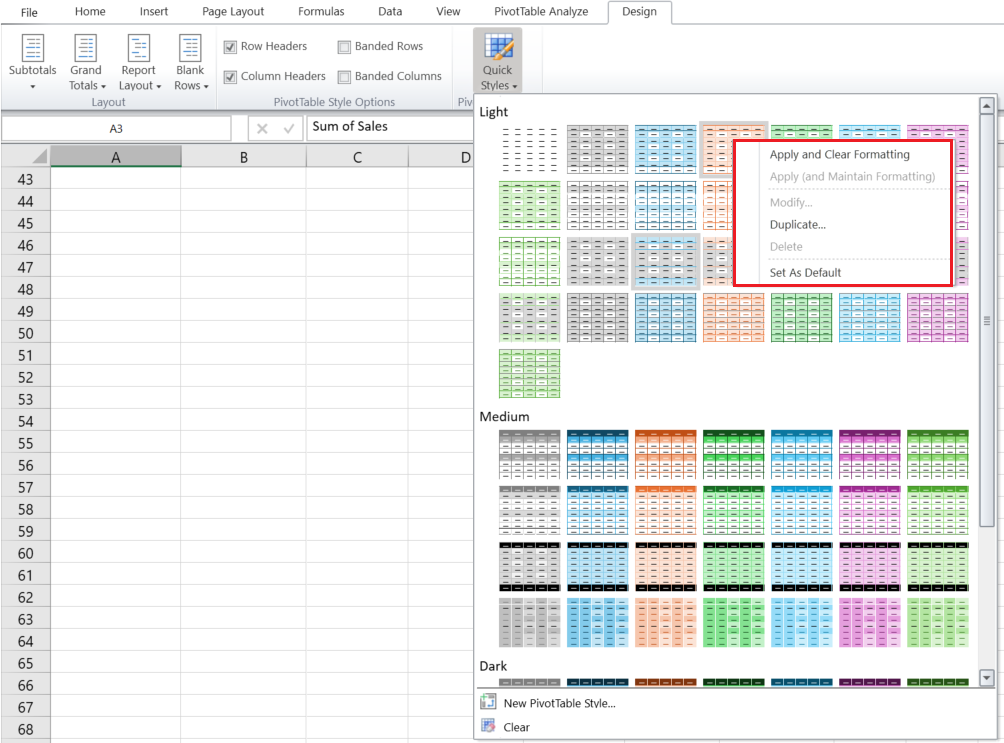
Task: Select column C header
Action: pos(357,157)
